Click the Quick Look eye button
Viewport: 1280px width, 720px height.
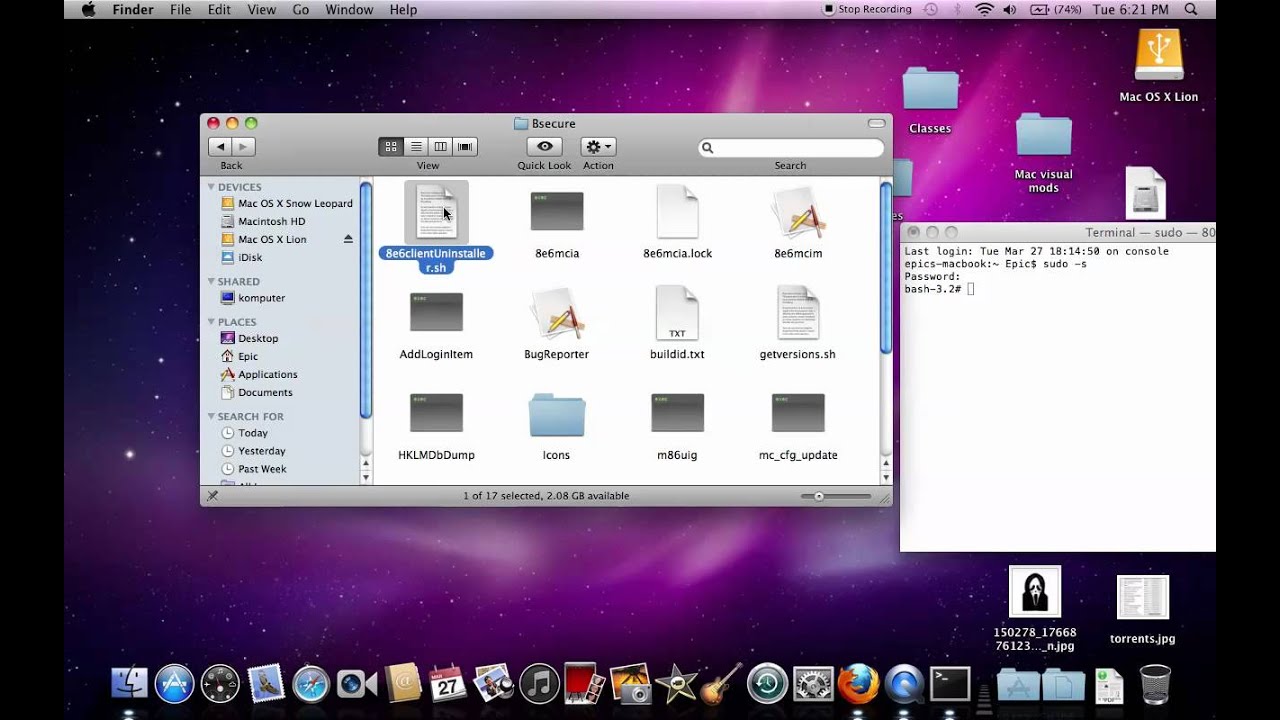click(544, 147)
